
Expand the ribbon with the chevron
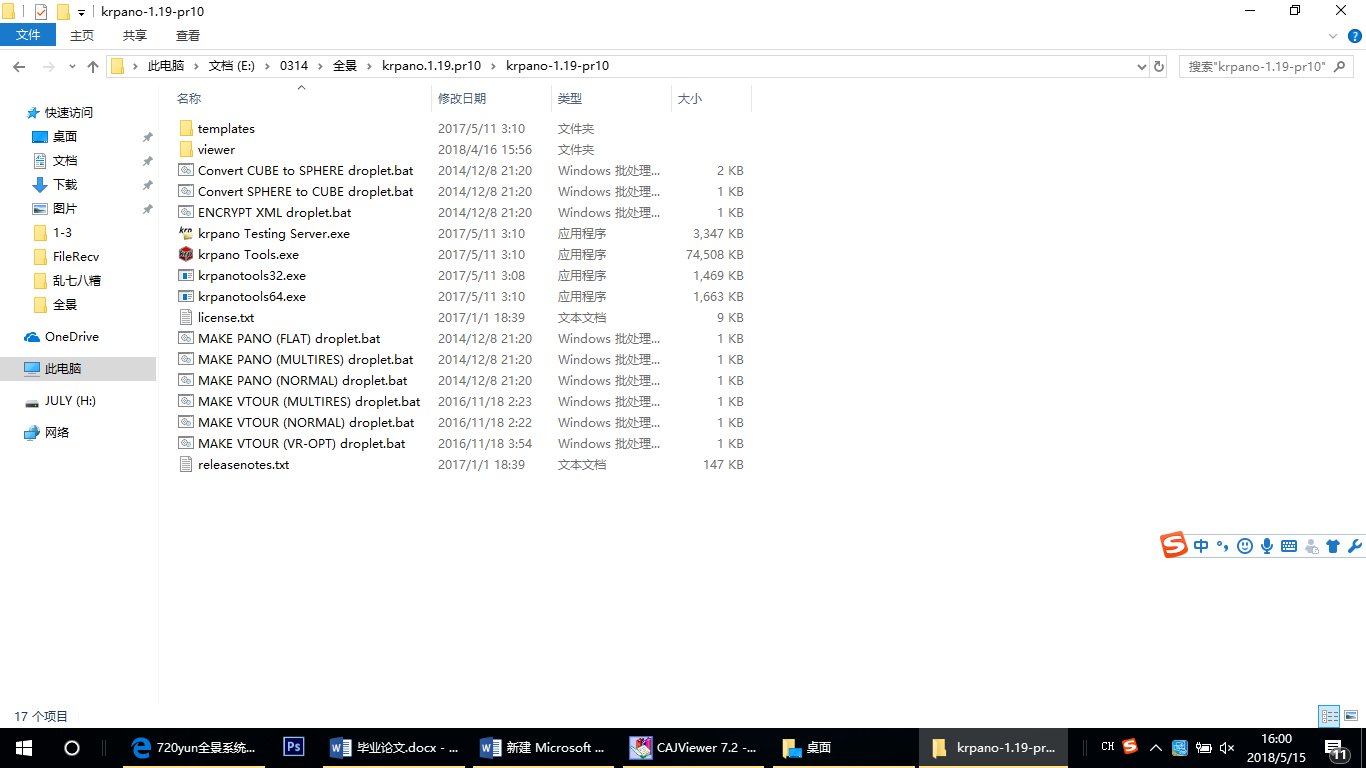click(1333, 36)
